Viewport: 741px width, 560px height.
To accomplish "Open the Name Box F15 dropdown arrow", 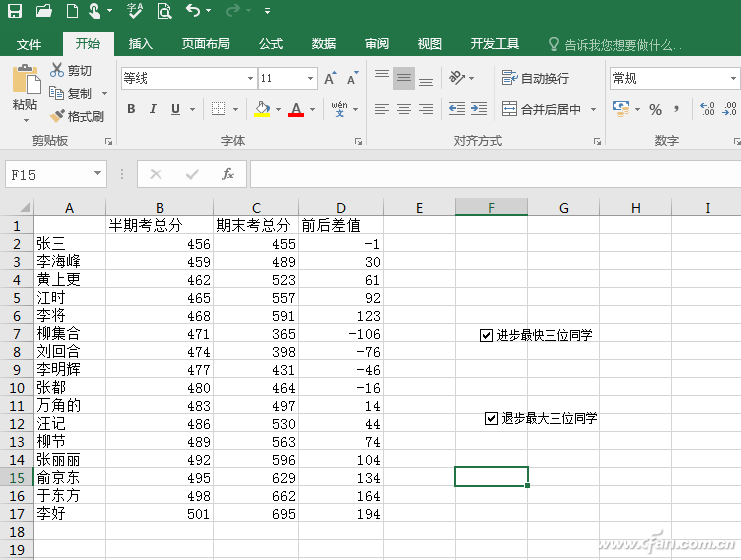I will point(97,173).
